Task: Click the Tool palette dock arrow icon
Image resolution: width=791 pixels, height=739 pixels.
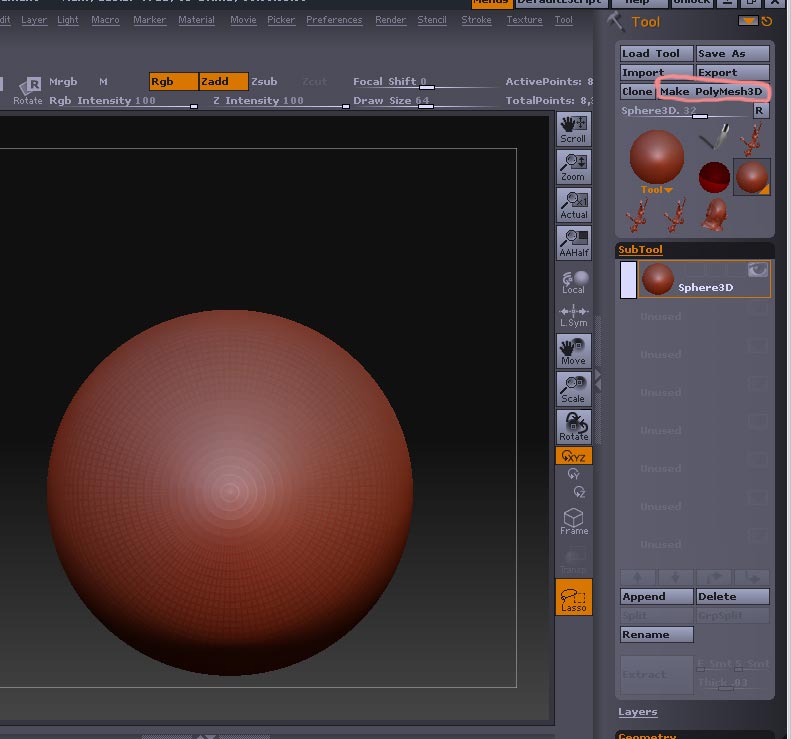Action: click(748, 21)
